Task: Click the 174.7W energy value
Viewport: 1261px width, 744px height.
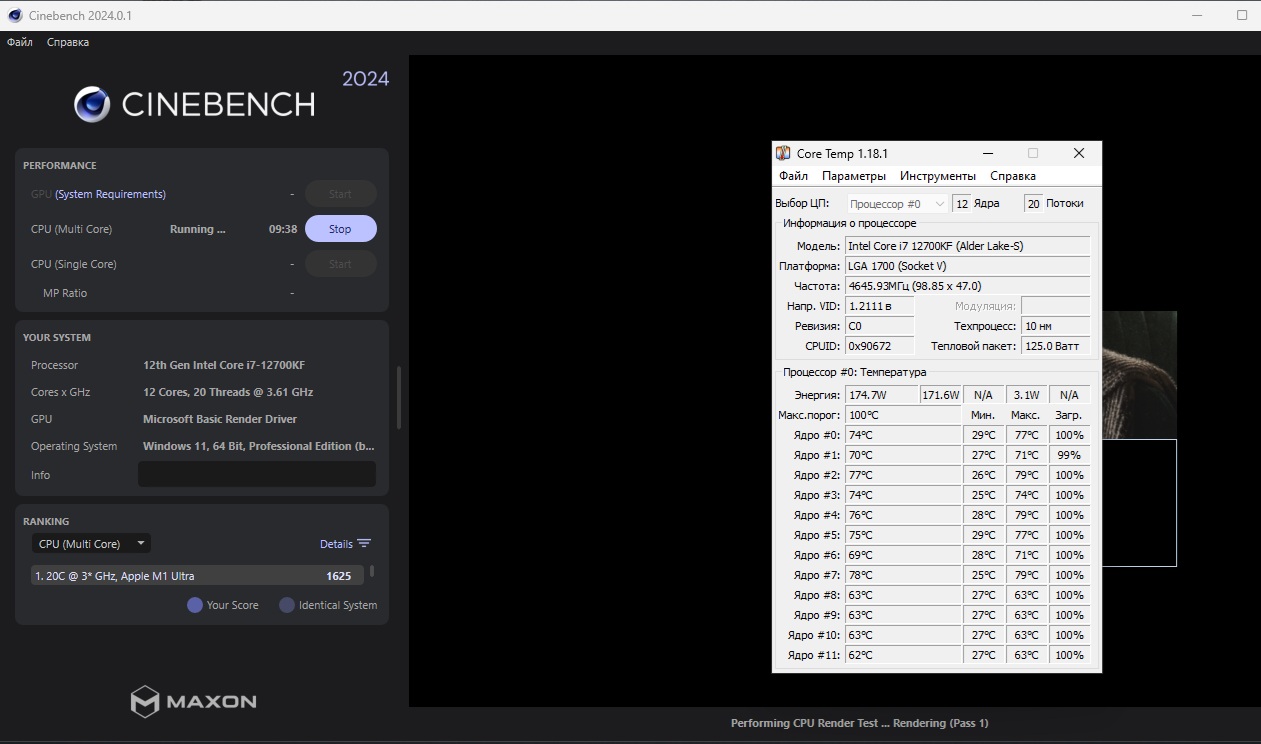Action: coord(881,395)
